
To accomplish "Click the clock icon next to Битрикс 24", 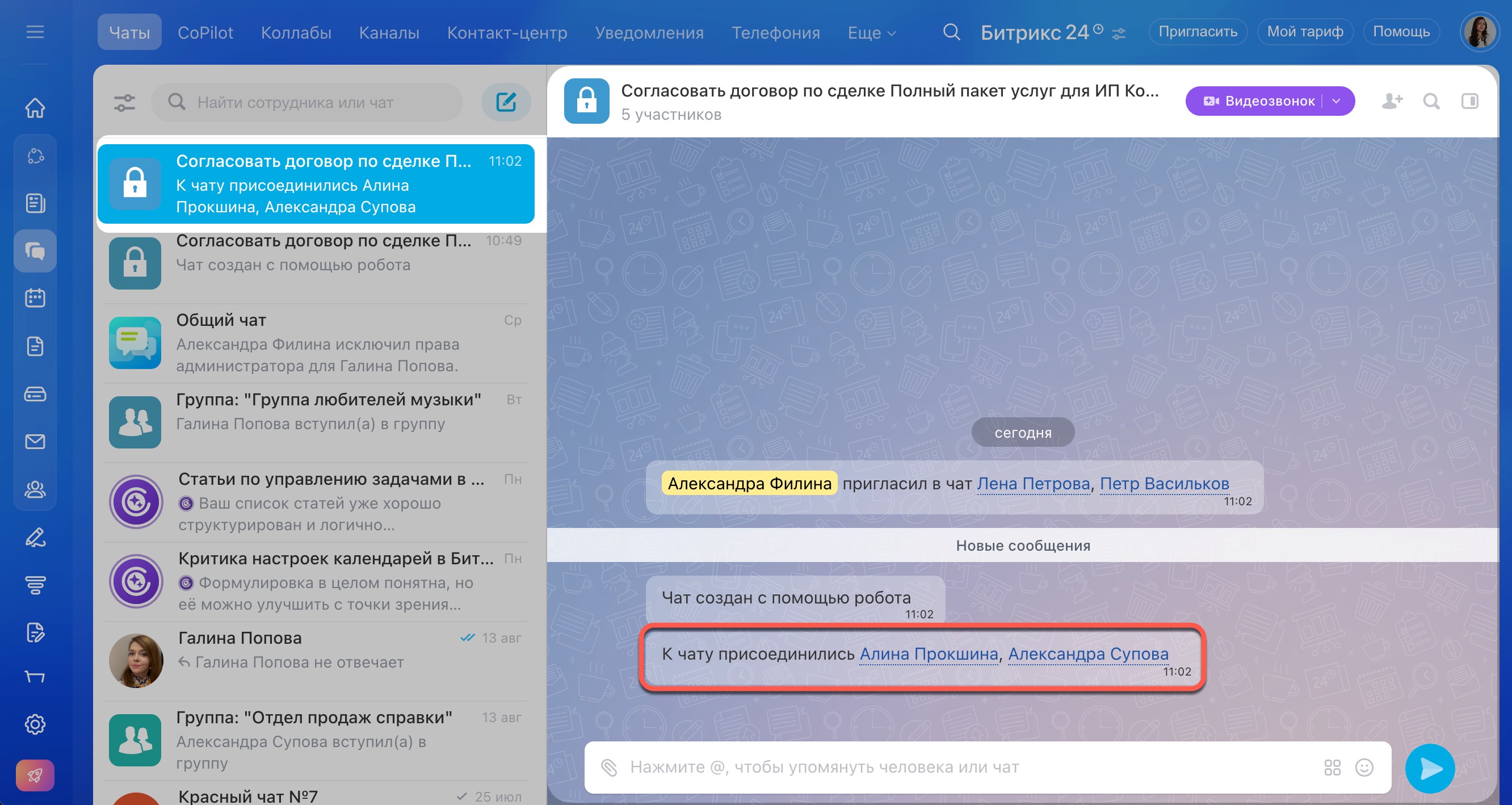I will point(1098,29).
